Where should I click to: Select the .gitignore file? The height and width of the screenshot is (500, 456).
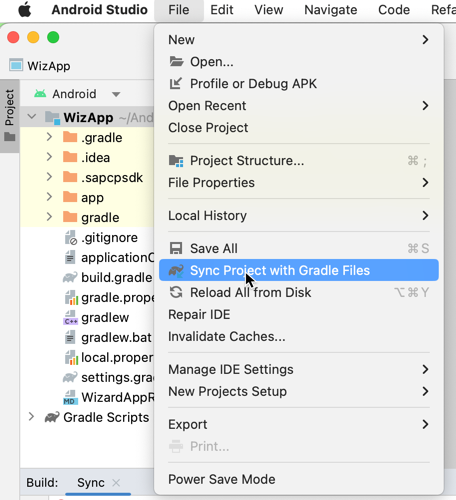pyautogui.click(x=109, y=238)
